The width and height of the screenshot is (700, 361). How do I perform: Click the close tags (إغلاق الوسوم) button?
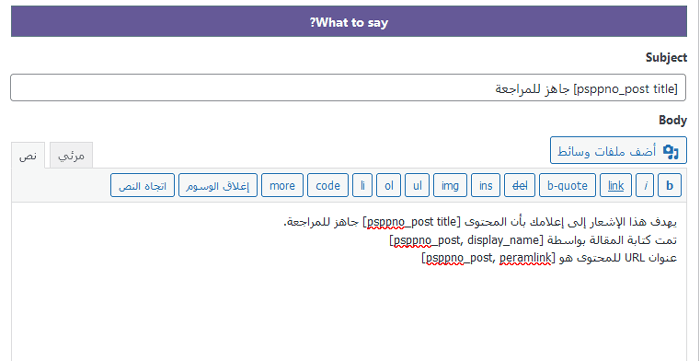point(218,185)
